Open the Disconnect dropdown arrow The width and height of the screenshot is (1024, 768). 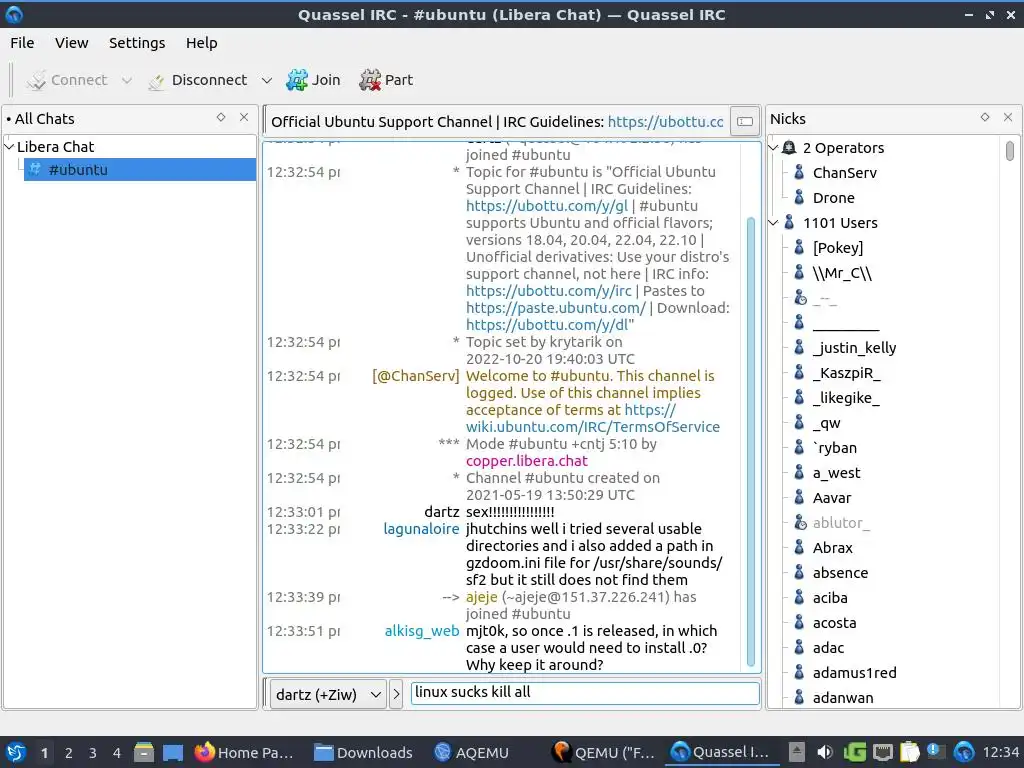click(266, 80)
